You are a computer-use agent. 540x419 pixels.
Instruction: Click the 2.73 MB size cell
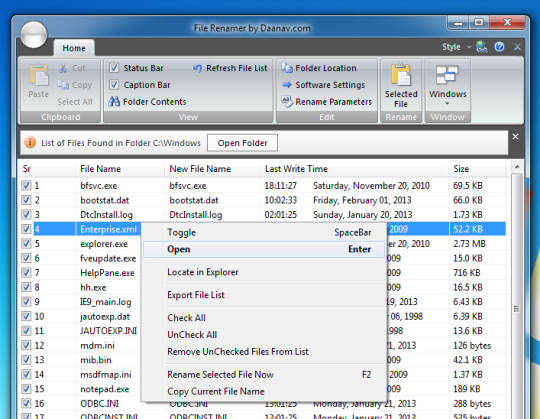[x=469, y=244]
